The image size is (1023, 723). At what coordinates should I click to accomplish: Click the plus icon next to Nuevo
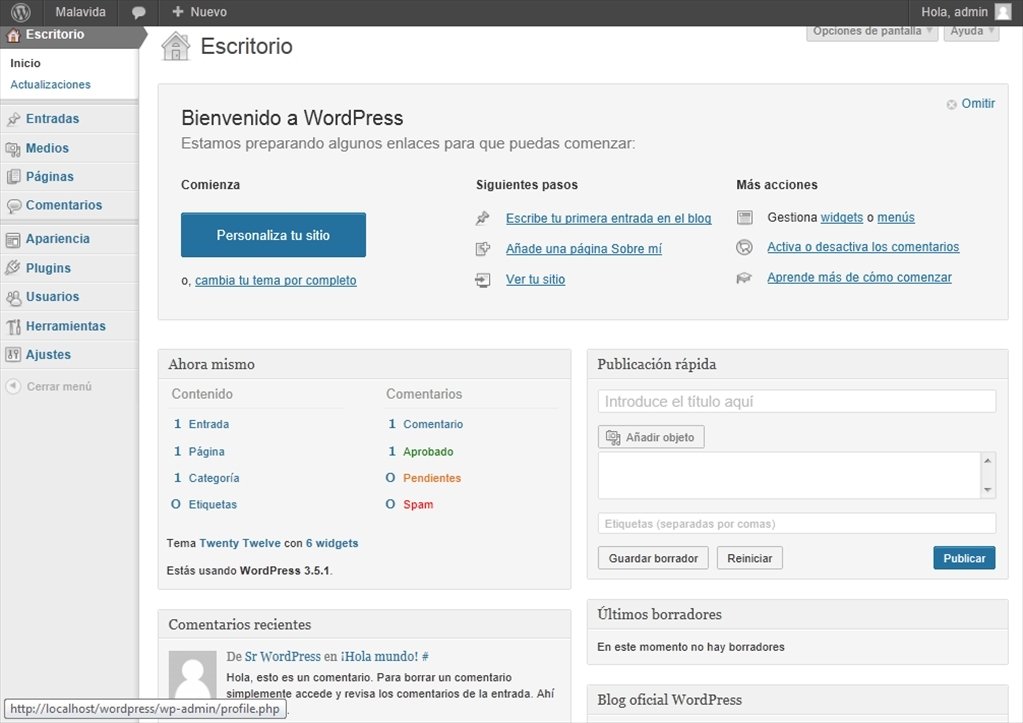point(177,12)
